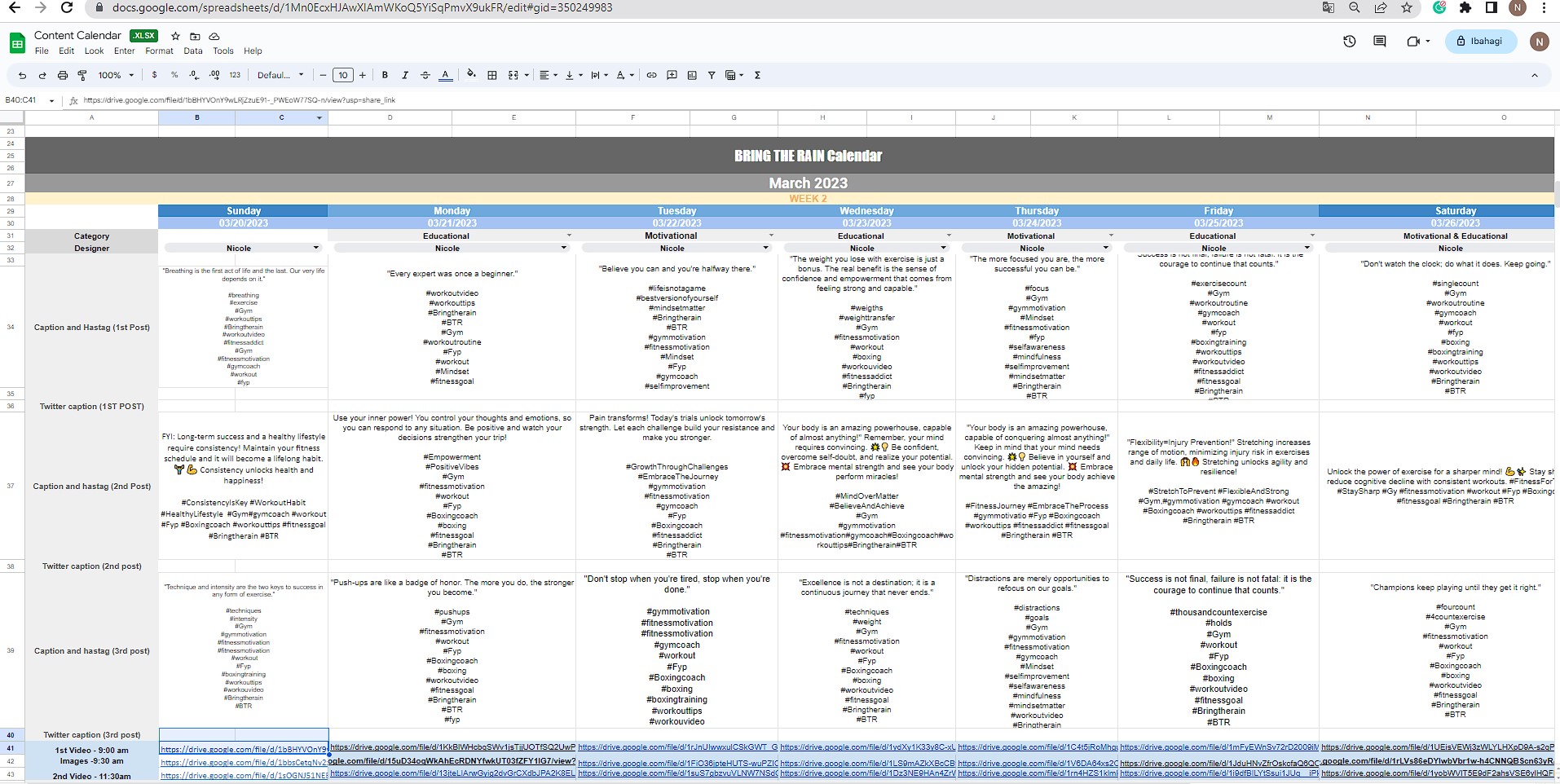This screenshot has width=1560, height=784.
Task: Redo the last undone action
Action: pos(42,75)
